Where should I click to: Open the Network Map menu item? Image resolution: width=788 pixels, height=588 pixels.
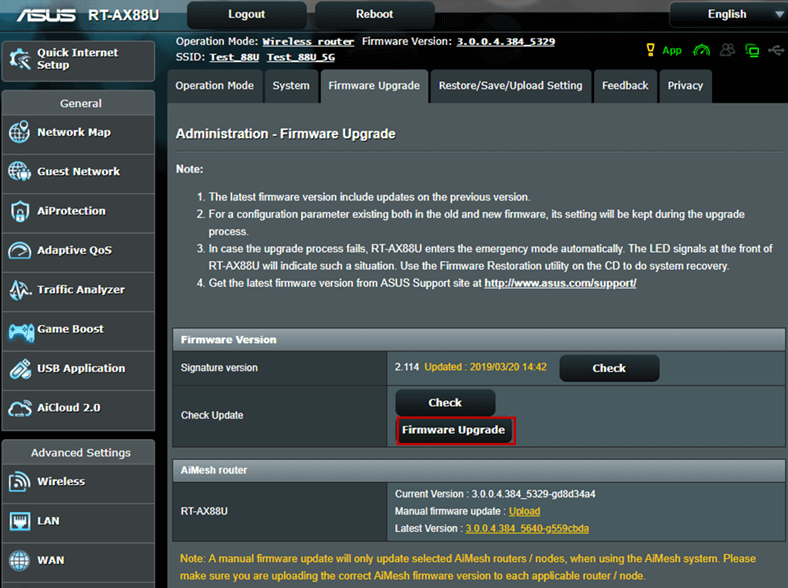tap(78, 134)
